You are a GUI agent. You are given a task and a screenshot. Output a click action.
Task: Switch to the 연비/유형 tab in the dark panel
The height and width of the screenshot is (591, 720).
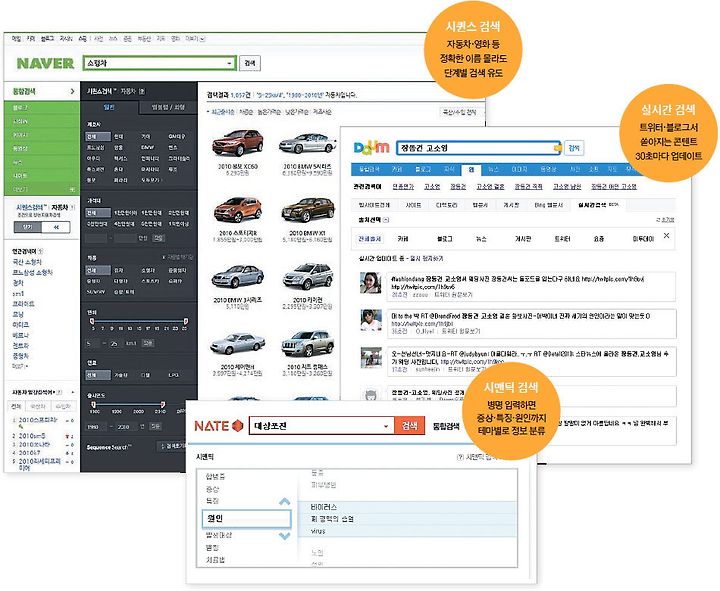coord(168,107)
